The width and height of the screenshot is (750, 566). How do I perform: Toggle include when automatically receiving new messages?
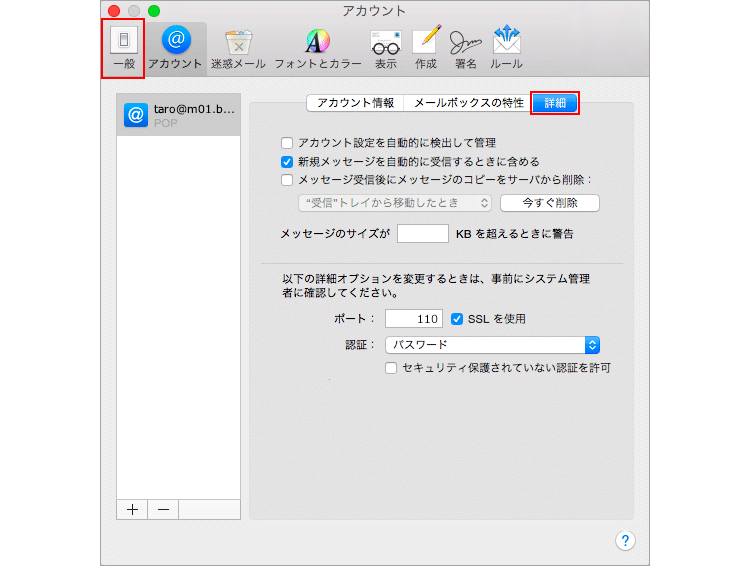click(x=288, y=161)
